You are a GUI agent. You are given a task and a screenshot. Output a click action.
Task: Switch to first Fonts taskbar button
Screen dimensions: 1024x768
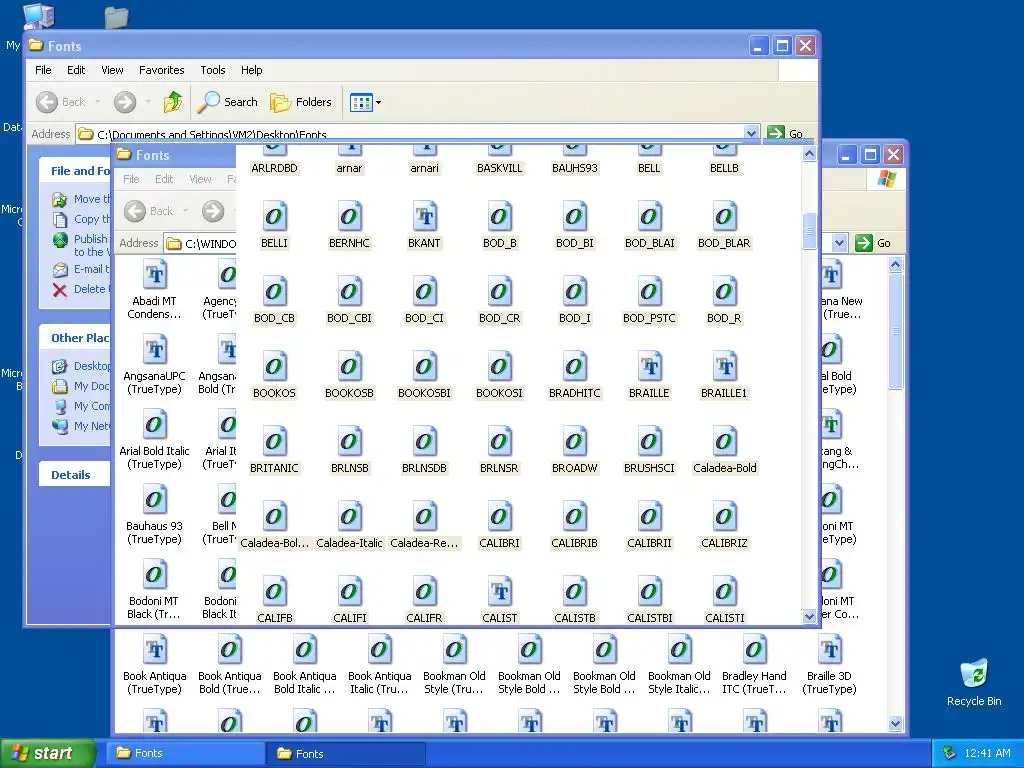(184, 753)
